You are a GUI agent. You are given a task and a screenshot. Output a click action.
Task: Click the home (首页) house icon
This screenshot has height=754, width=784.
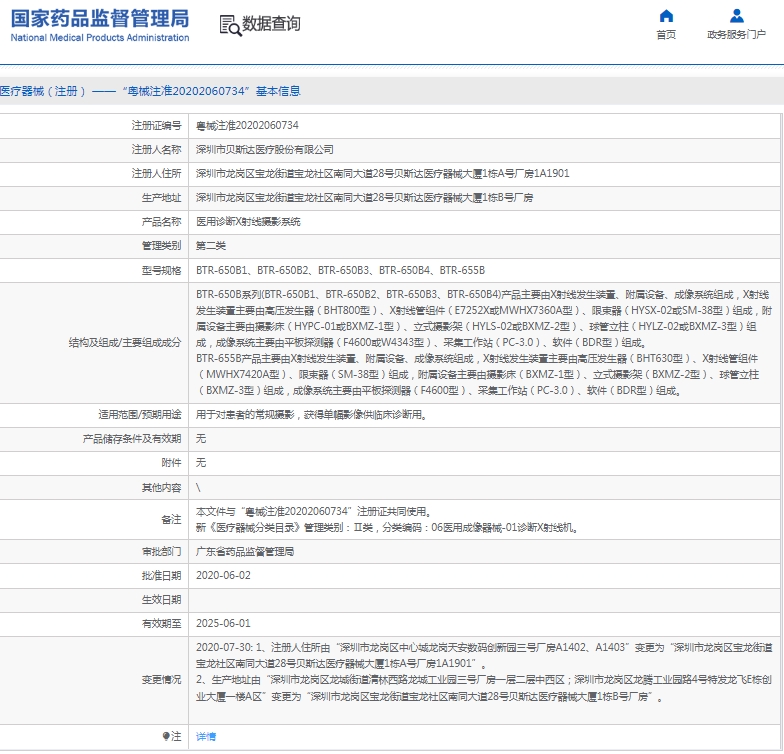[666, 16]
